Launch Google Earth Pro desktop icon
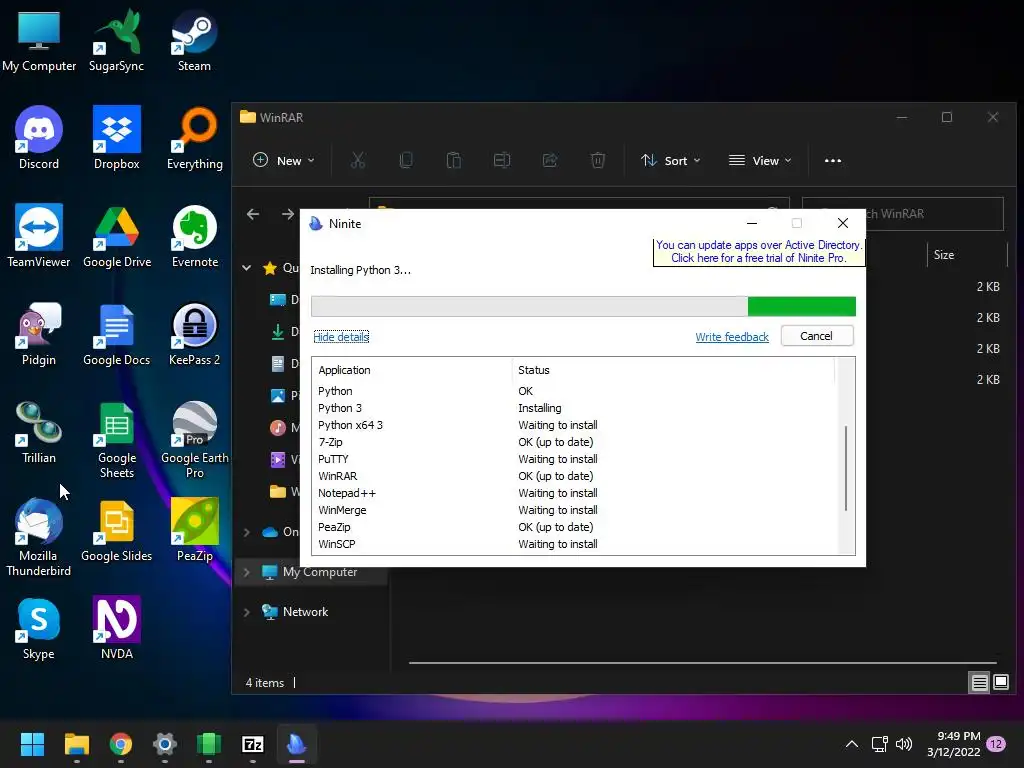1024x768 pixels. [195, 440]
